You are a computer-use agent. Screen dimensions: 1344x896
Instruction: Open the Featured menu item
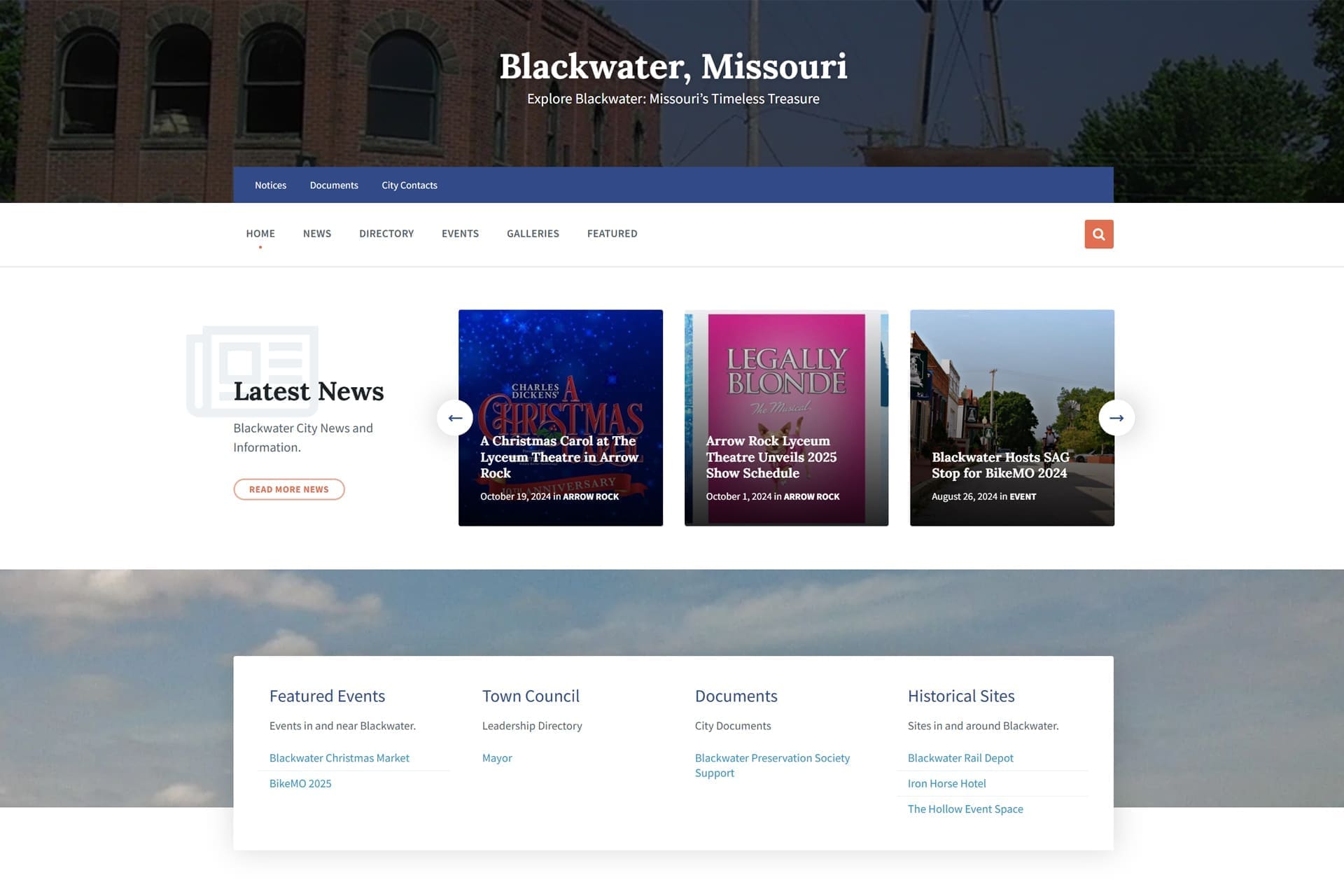click(x=612, y=233)
